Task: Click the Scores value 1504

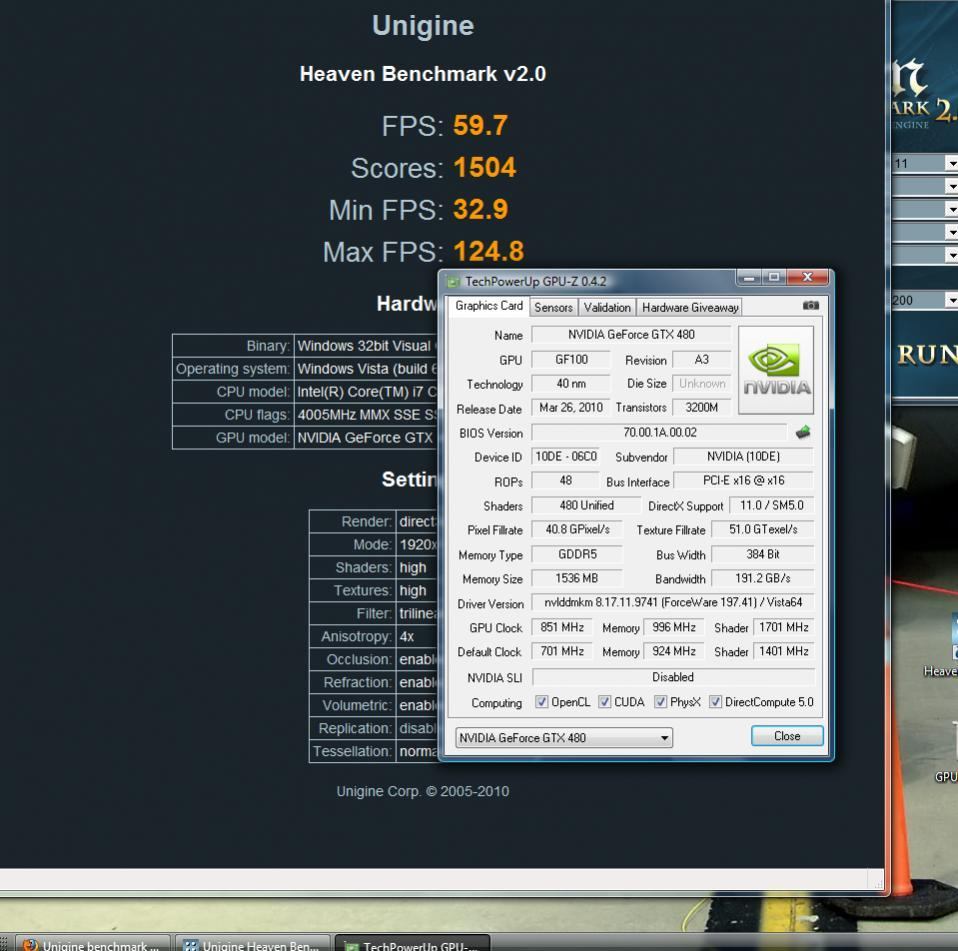Action: coord(484,167)
